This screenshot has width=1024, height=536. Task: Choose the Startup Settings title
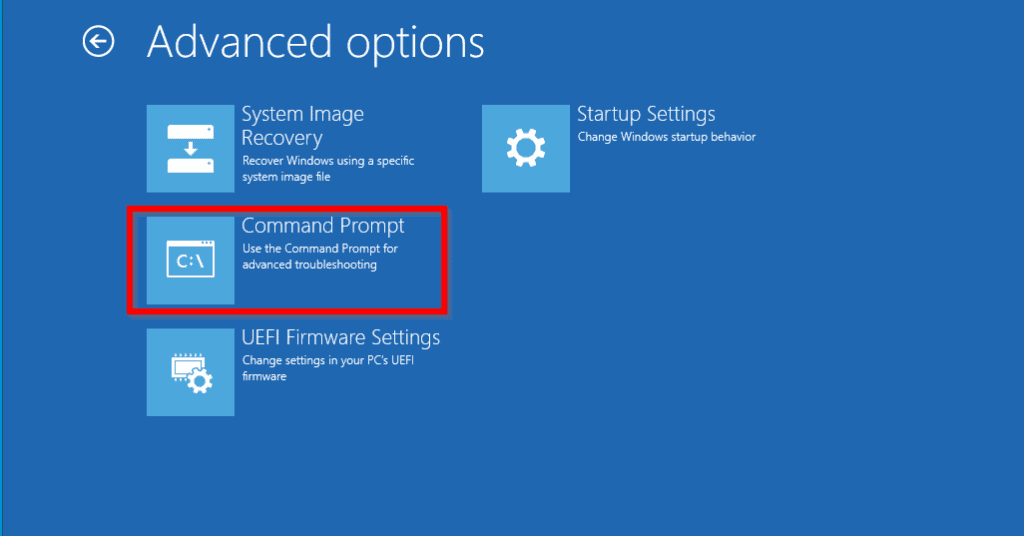click(646, 114)
